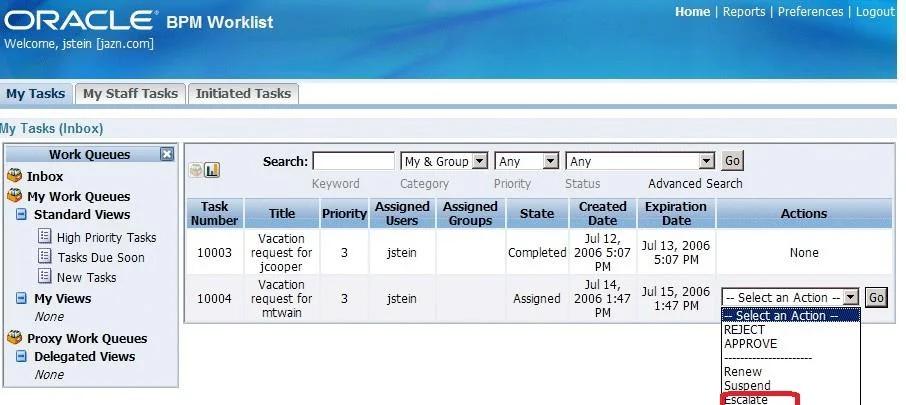The image size is (906, 405).
Task: Toggle the Select an Action dropdown arrow
Action: click(851, 298)
